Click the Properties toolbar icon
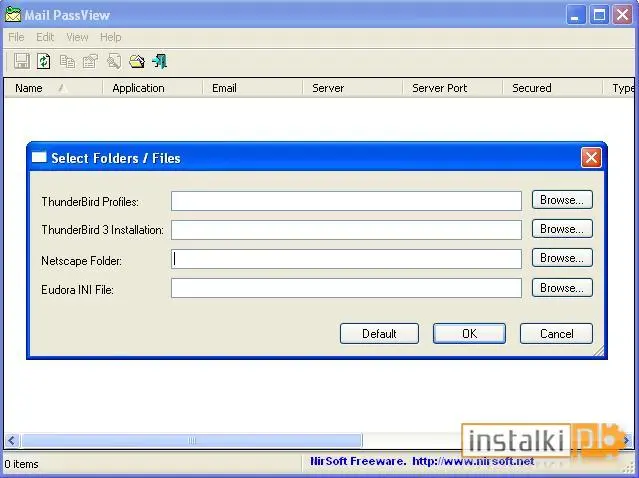Image resolution: width=639 pixels, height=478 pixels. [90, 62]
